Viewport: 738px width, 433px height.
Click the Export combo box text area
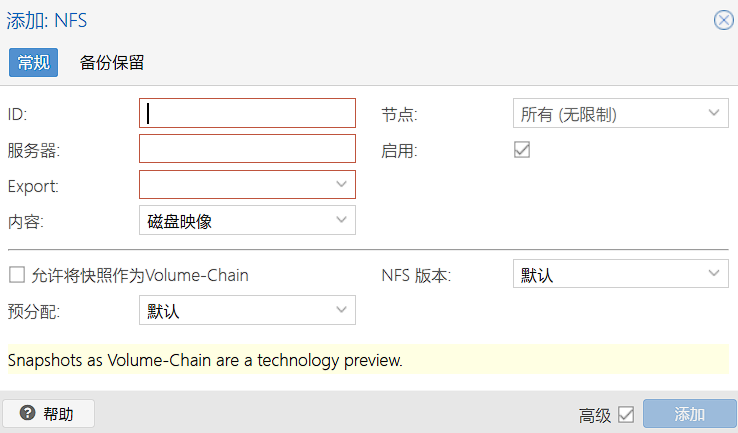[x=235, y=185]
